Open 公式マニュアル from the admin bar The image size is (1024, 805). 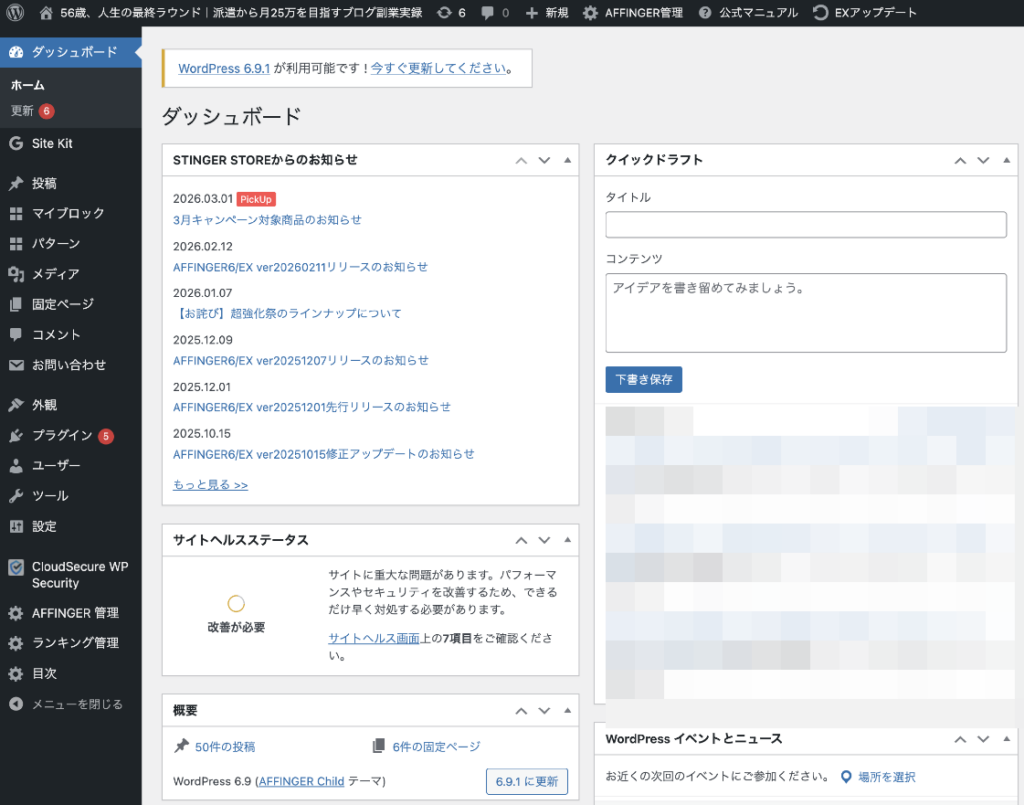click(761, 13)
